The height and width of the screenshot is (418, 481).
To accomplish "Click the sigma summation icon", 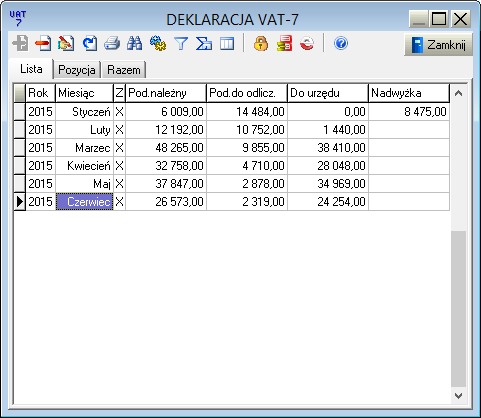I will 204,44.
